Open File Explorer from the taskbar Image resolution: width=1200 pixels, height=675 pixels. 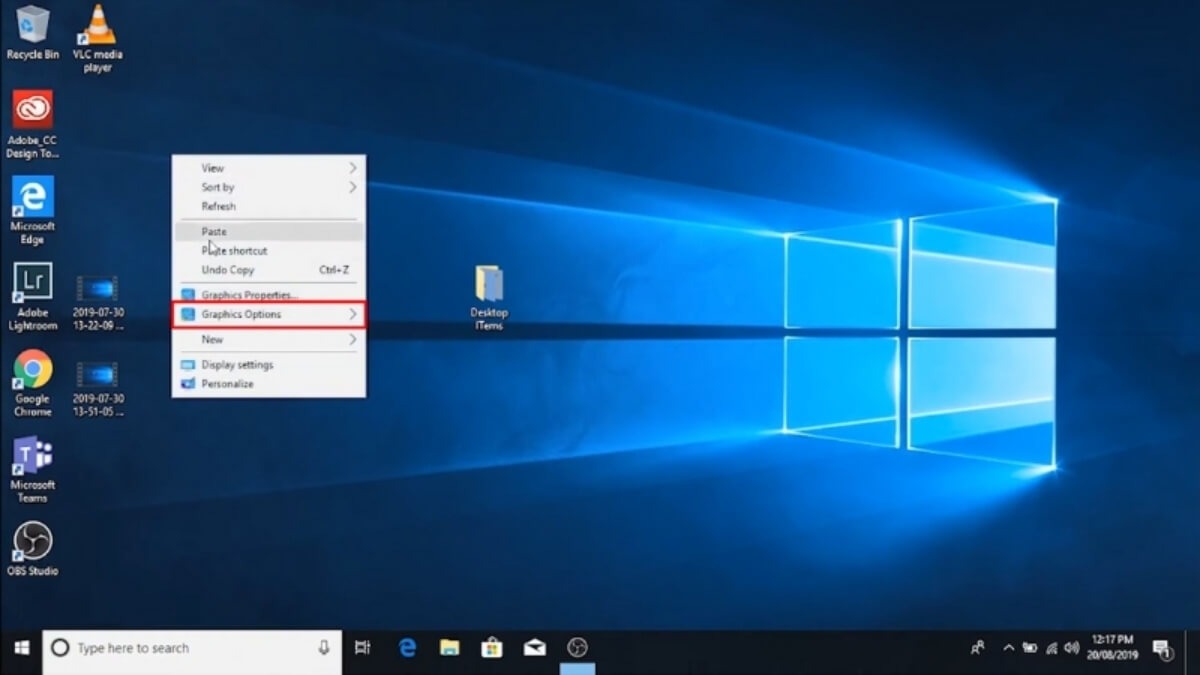pyautogui.click(x=450, y=648)
